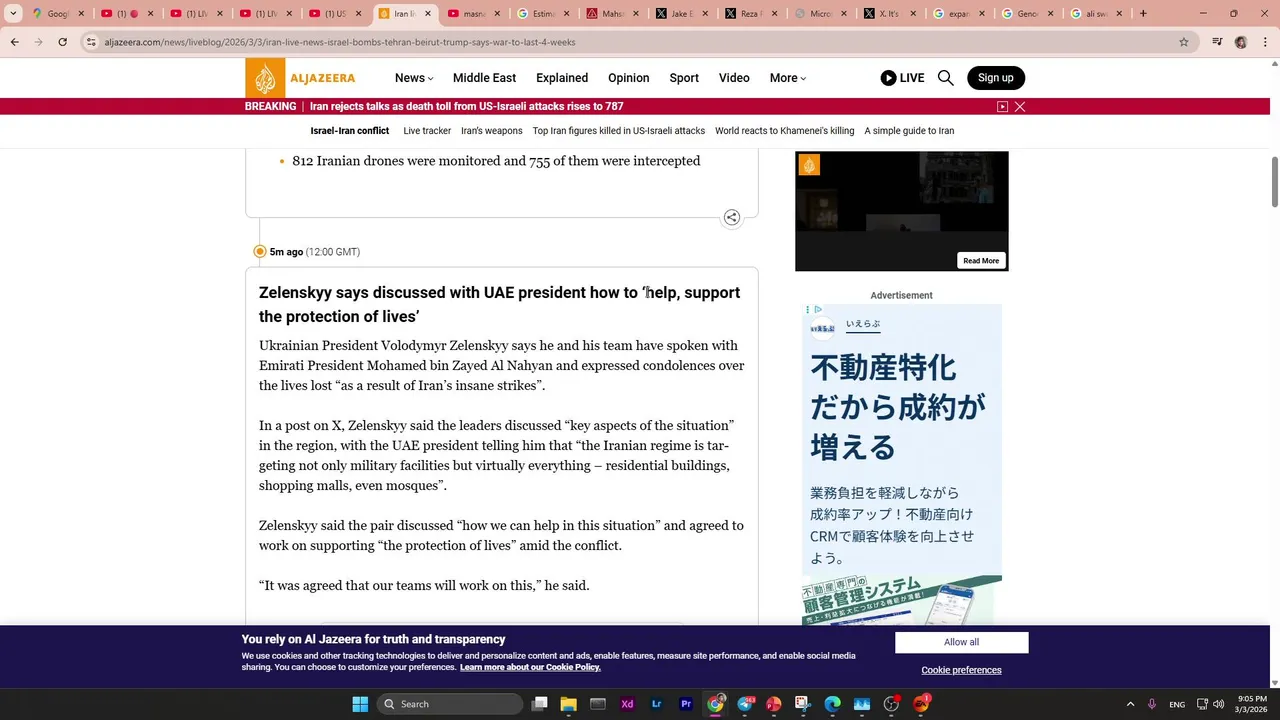Expand the More dropdown menu
The width and height of the screenshot is (1280, 720).
coord(788,78)
